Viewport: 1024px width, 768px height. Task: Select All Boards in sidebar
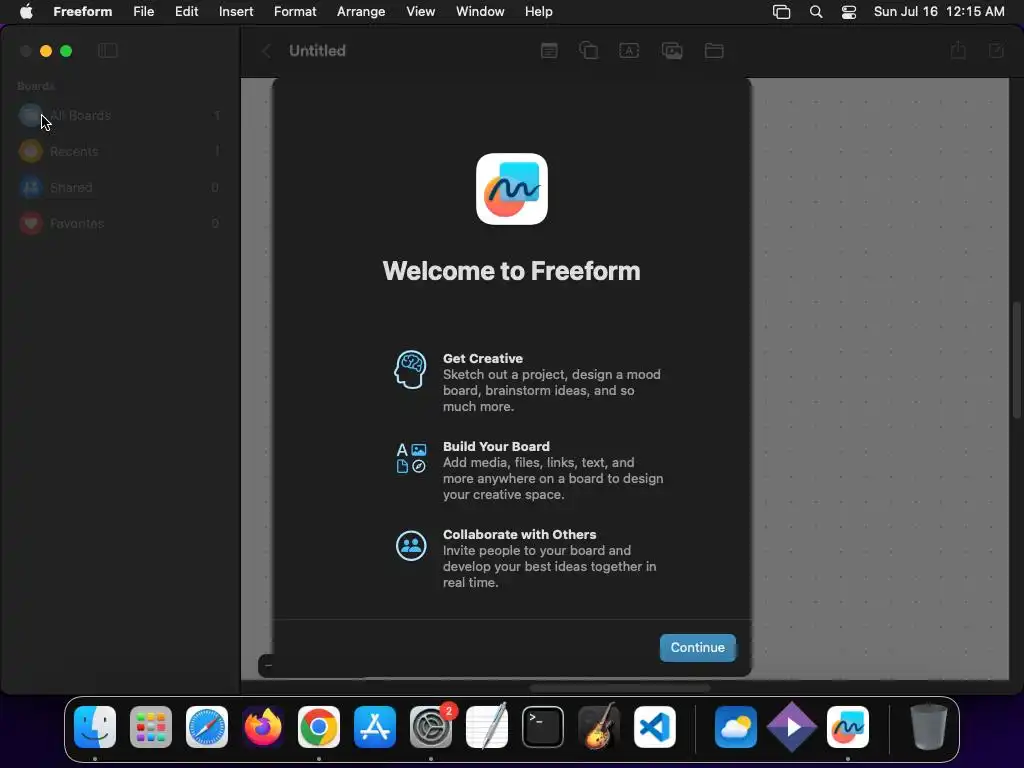(x=119, y=116)
